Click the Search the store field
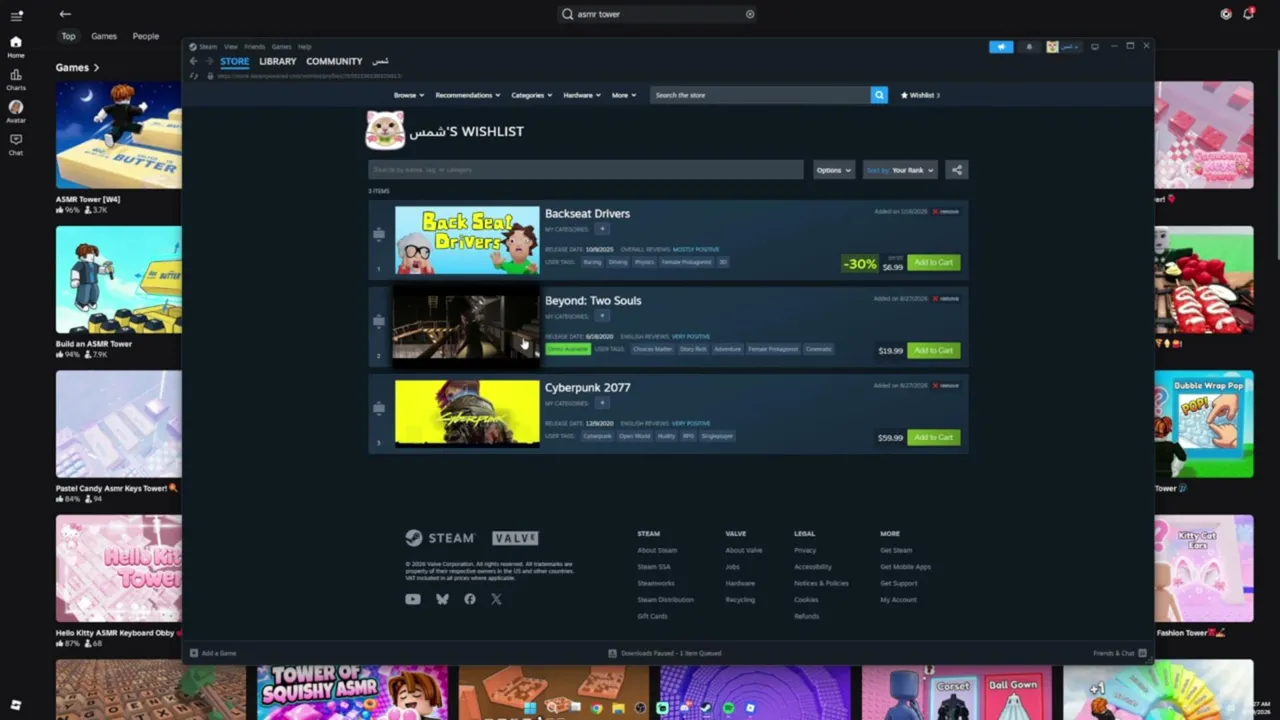The image size is (1280, 720). 761,95
